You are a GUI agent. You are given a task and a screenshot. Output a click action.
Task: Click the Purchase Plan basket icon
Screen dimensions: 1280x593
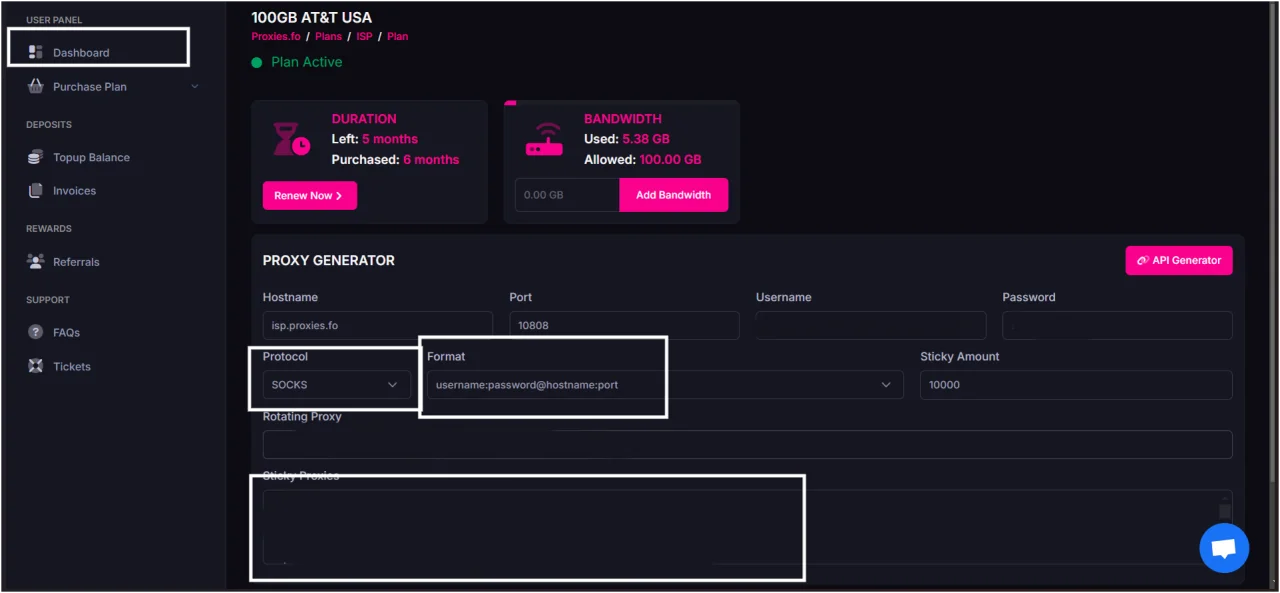point(35,86)
